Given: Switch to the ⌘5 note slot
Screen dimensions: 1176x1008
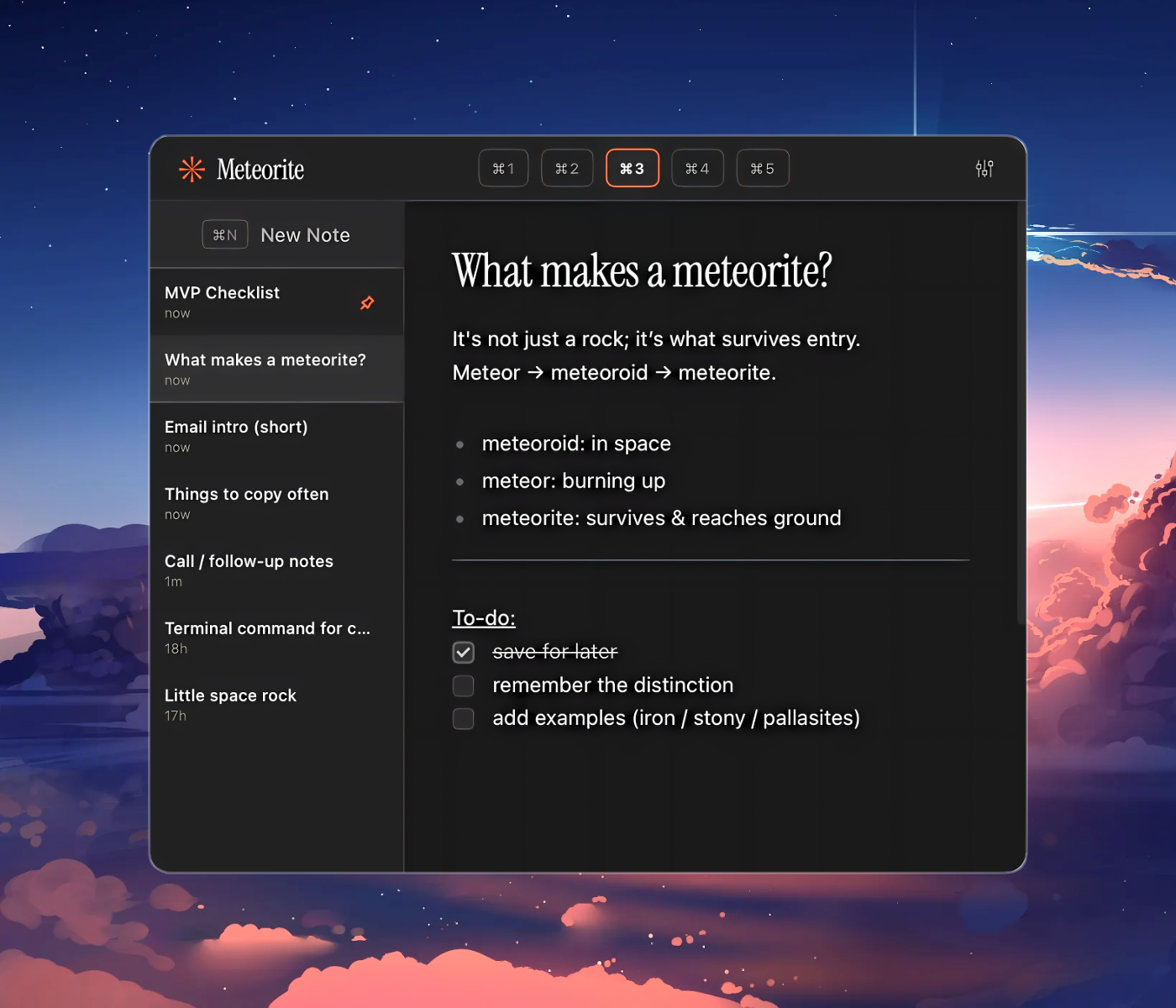Looking at the screenshot, I should (x=762, y=168).
